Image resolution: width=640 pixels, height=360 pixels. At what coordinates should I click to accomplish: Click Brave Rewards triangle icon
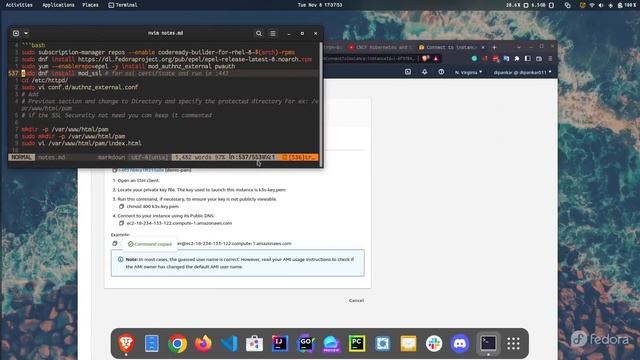coord(436,59)
